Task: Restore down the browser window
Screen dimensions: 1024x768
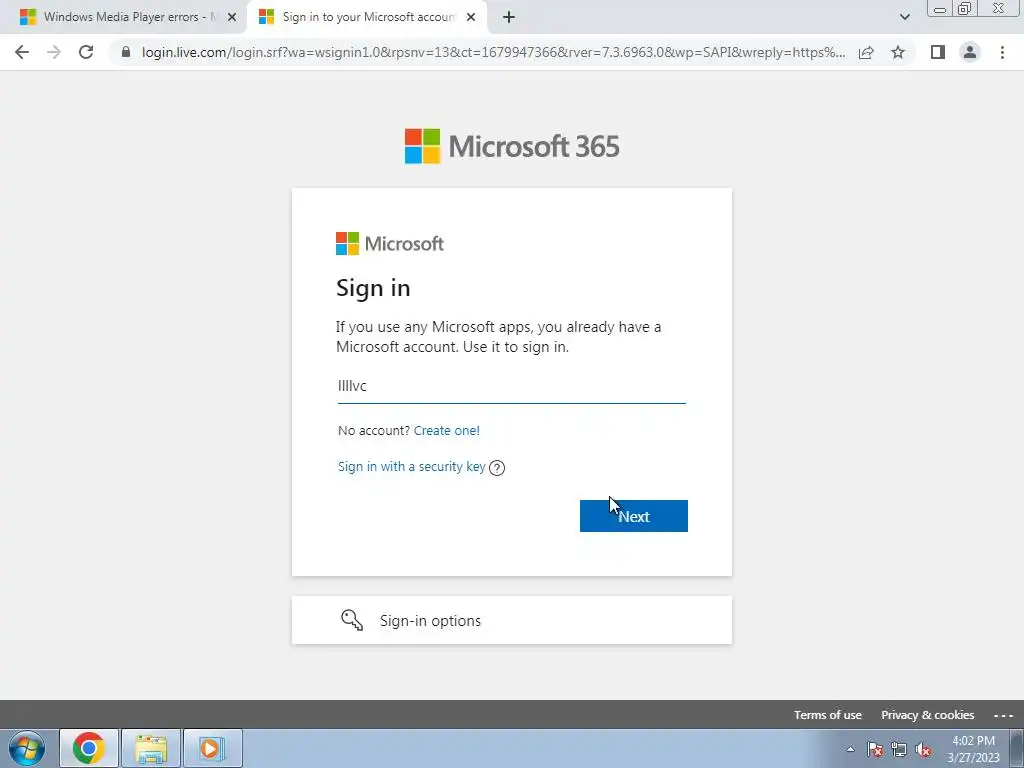Action: pyautogui.click(x=965, y=9)
